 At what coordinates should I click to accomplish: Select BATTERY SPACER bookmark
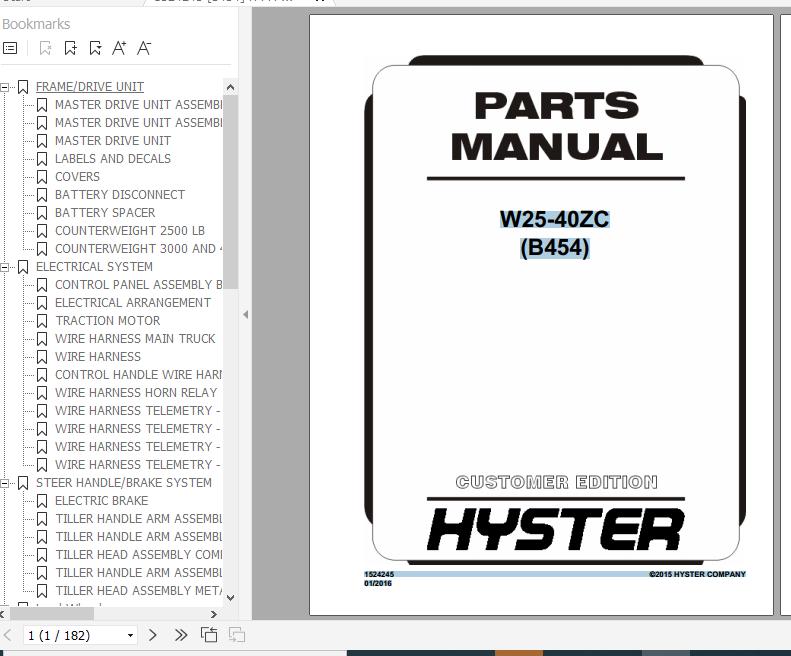tap(105, 212)
